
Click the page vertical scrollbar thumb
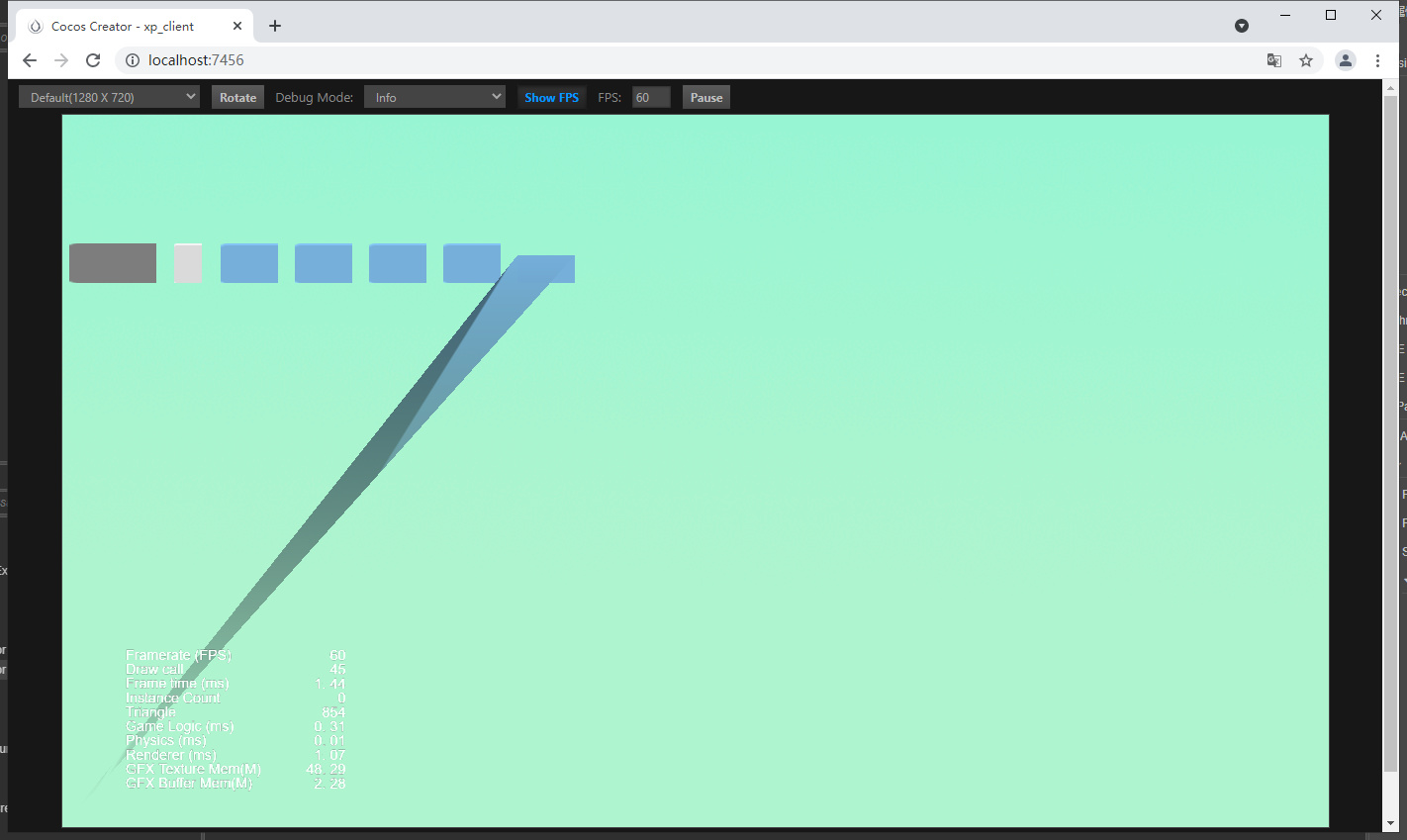point(1390,433)
